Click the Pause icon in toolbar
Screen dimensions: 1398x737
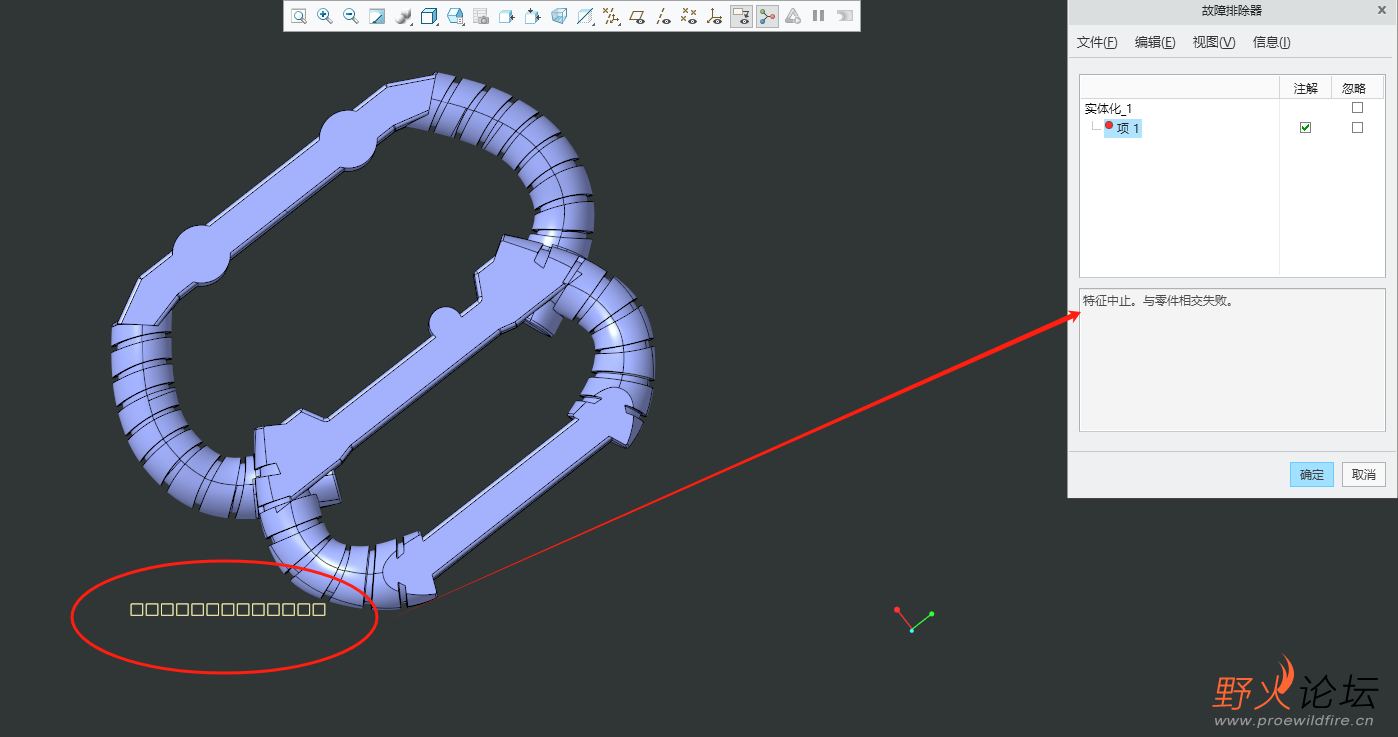[819, 16]
